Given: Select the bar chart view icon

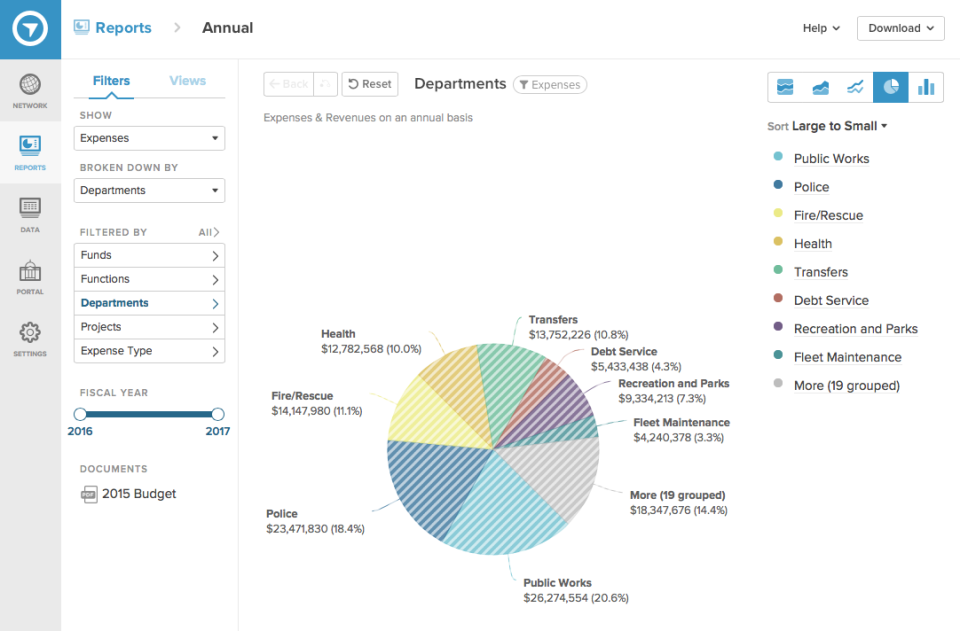Looking at the screenshot, I should (x=926, y=87).
